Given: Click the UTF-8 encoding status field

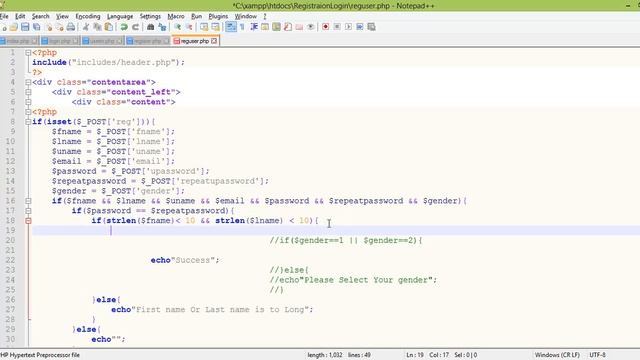Looking at the screenshot, I should point(597,355).
